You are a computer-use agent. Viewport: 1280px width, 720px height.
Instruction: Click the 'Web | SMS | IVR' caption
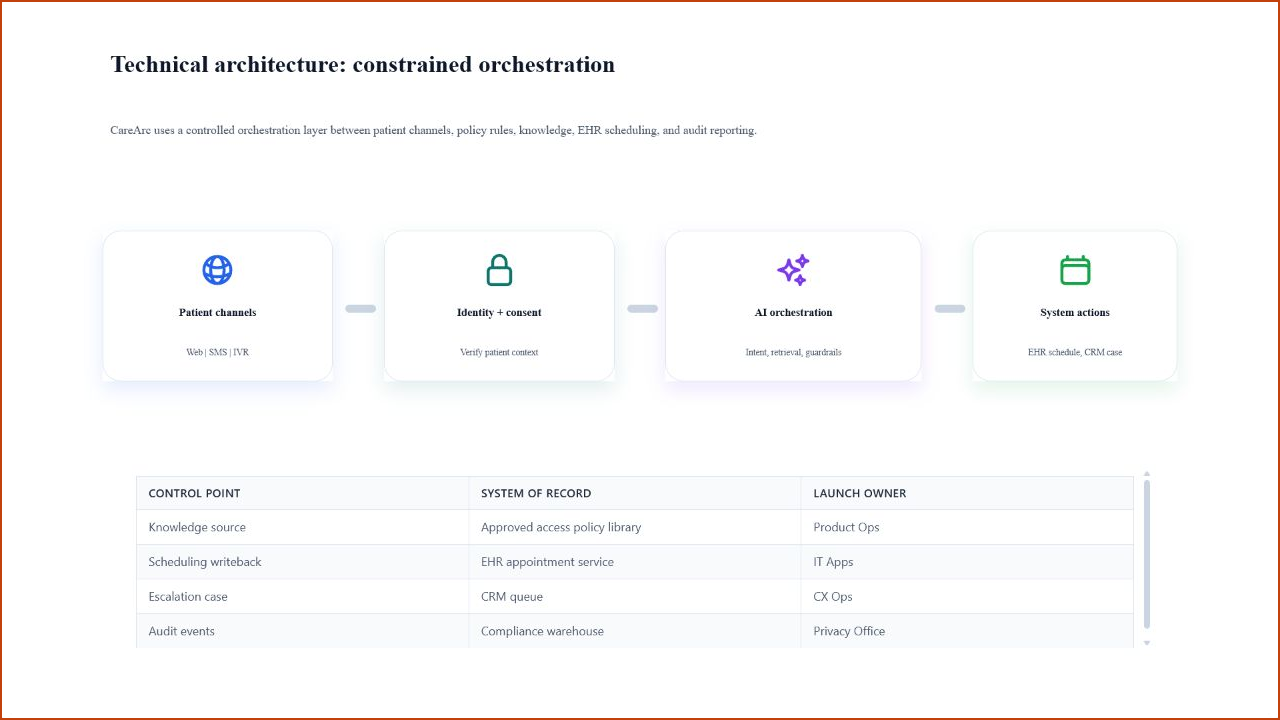point(217,352)
